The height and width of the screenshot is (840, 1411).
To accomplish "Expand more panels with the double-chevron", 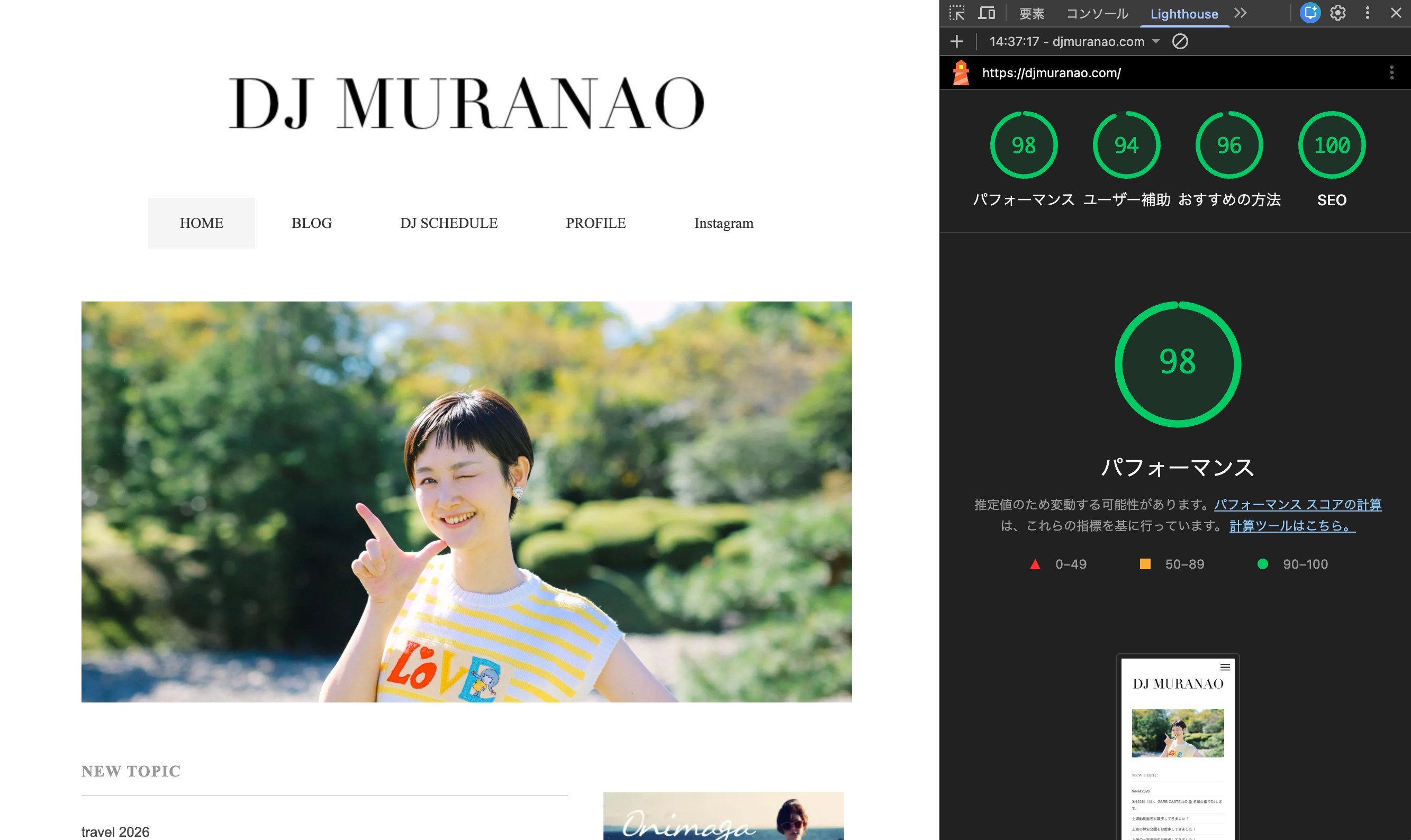I will [x=1240, y=13].
